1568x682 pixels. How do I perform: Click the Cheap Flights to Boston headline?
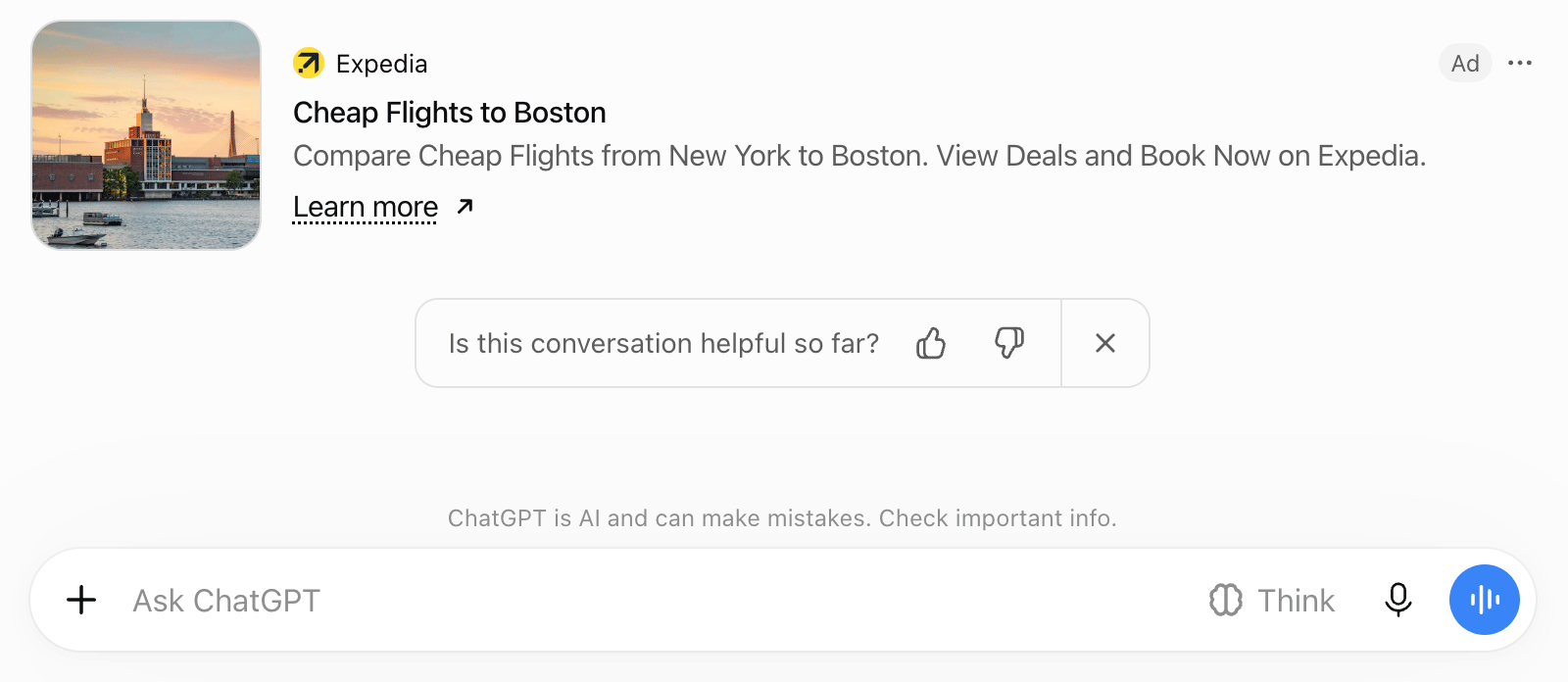(x=450, y=113)
